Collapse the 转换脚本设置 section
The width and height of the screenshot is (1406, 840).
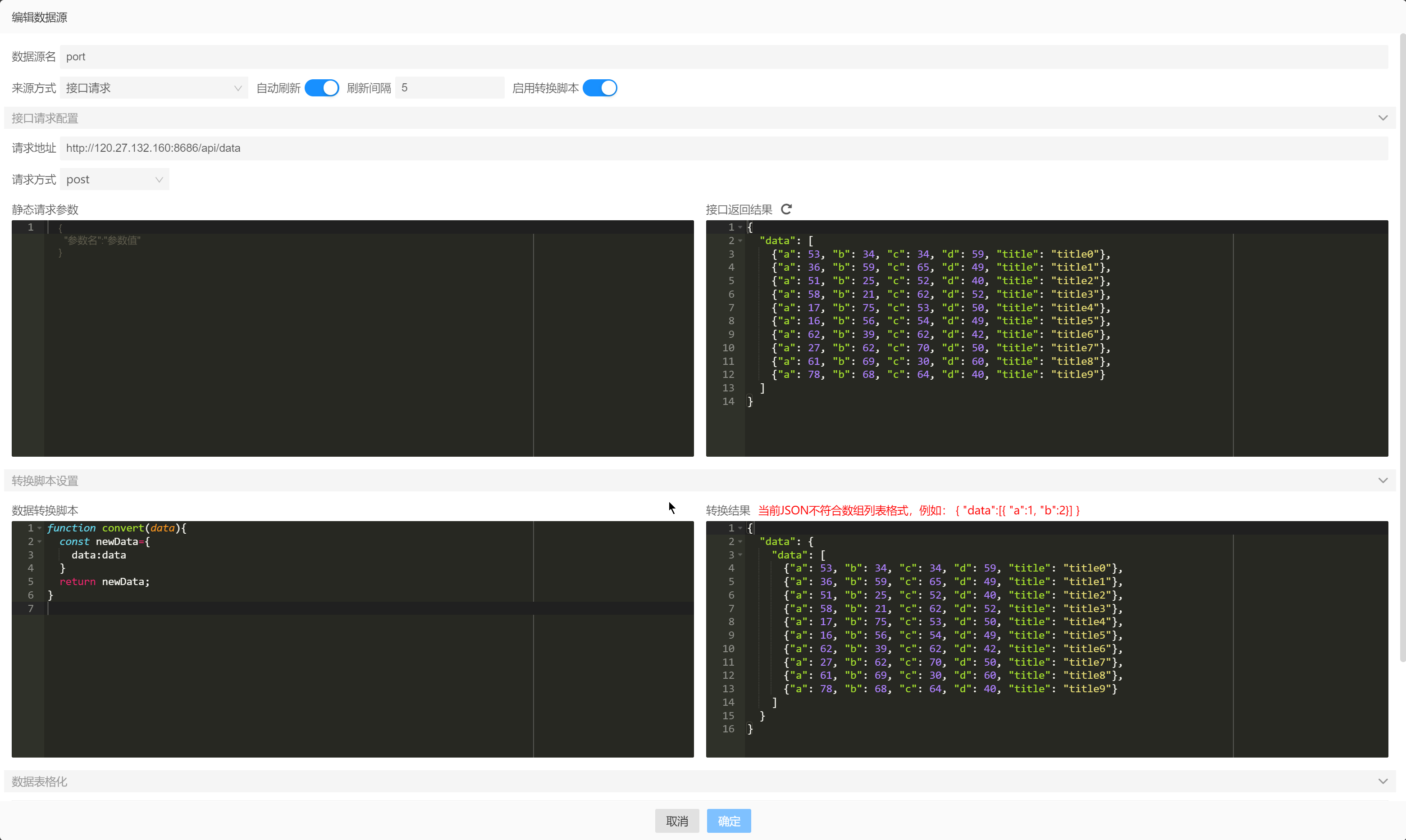[x=1383, y=480]
